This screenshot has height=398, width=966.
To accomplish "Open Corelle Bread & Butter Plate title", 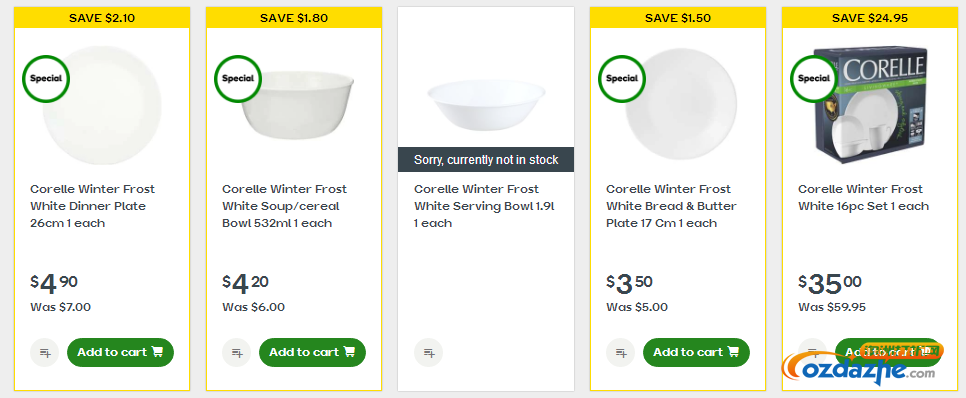I will 672,206.
